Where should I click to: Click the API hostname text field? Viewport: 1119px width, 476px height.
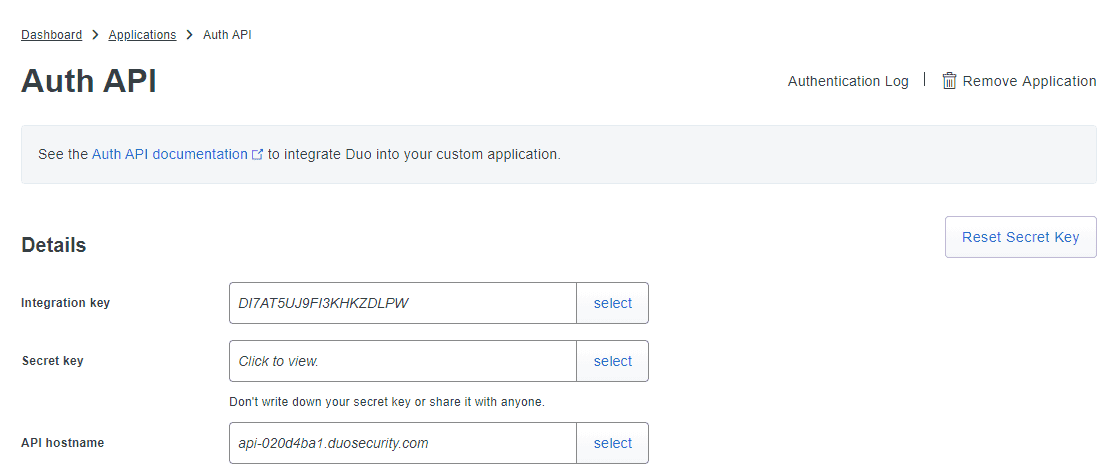(x=402, y=443)
